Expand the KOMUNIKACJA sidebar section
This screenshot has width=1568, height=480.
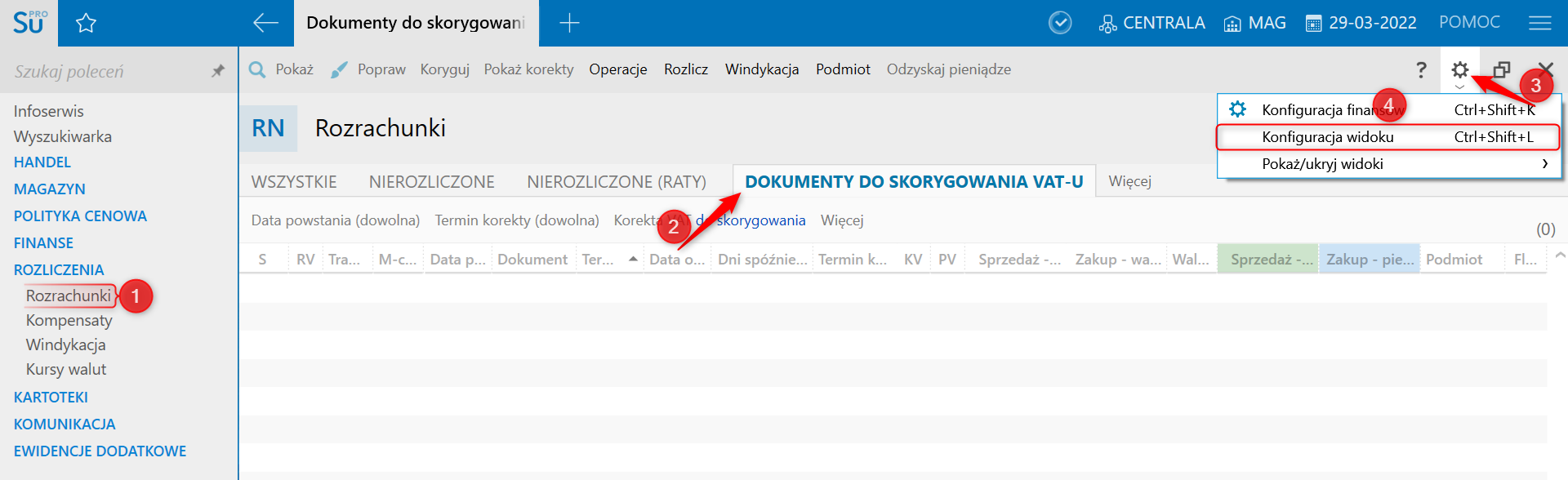tap(65, 424)
